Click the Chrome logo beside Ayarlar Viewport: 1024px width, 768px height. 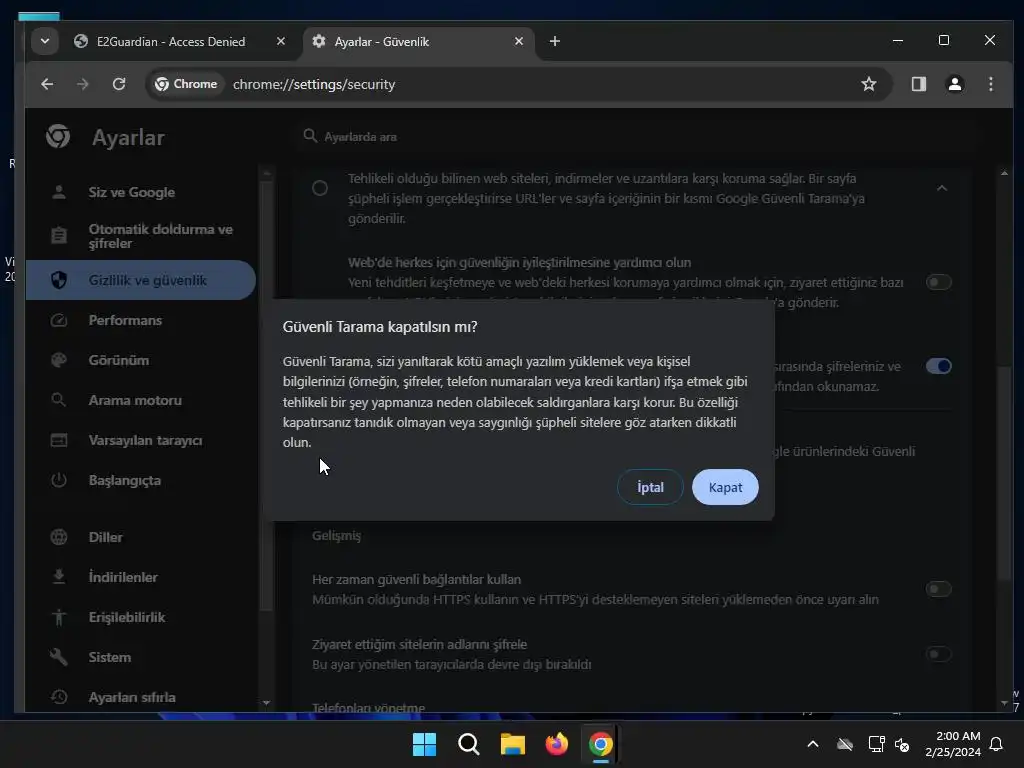(58, 136)
